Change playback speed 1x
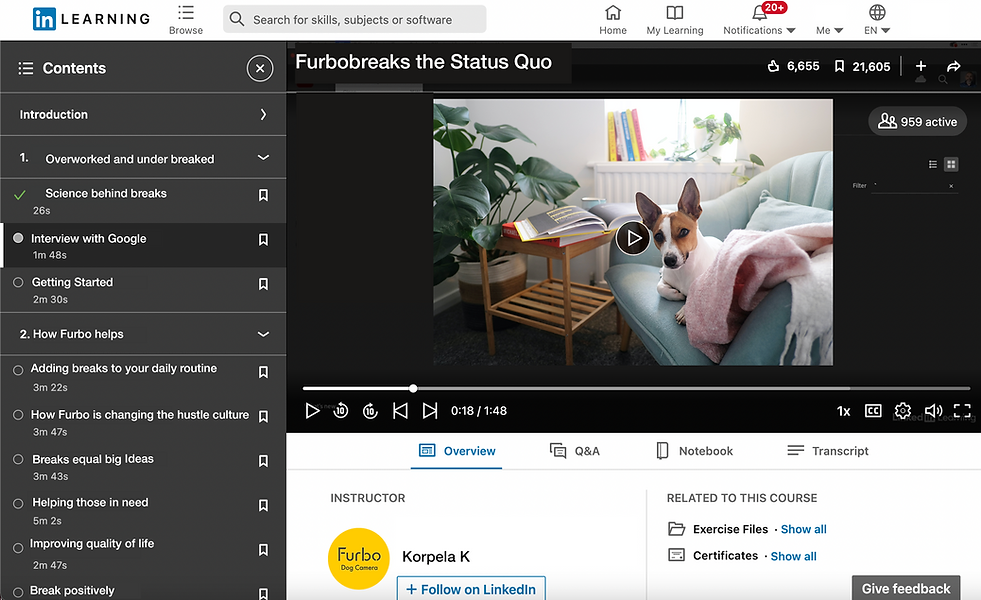The width and height of the screenshot is (981, 600). click(843, 412)
